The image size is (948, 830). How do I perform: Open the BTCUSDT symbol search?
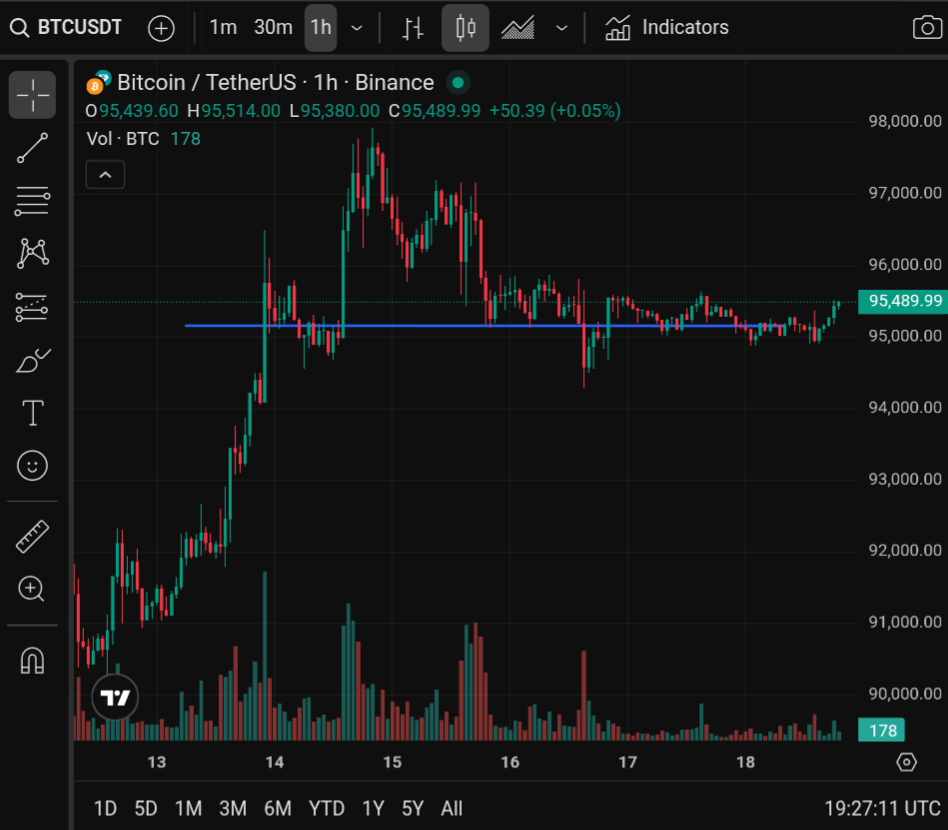click(67, 28)
